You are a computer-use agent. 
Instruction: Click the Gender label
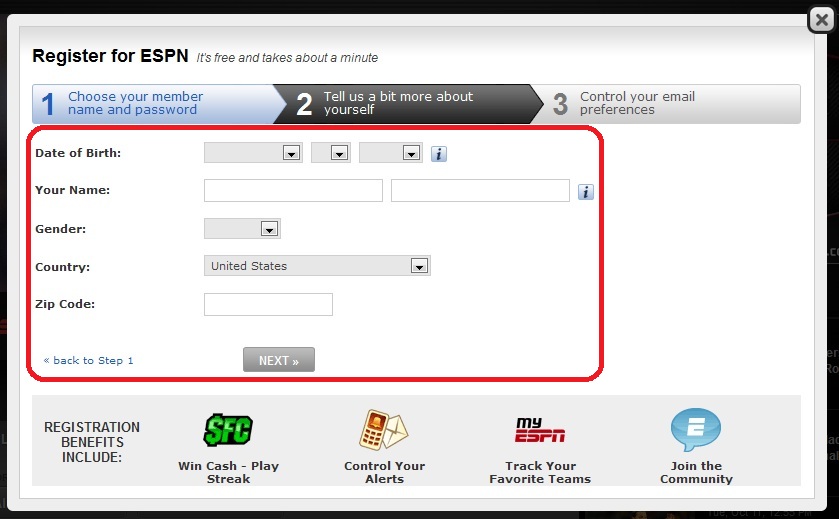(x=60, y=229)
